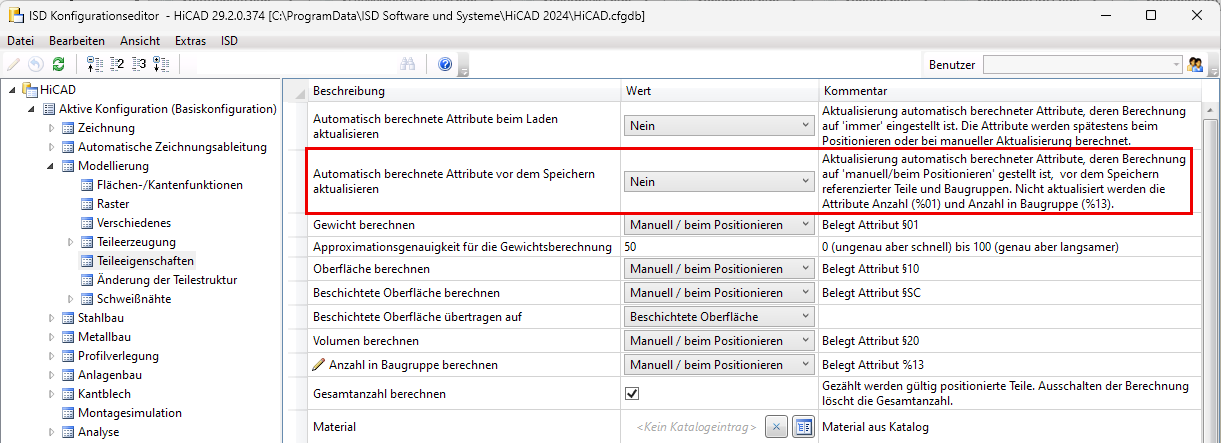Screen dimensions: 1221x443
Task: Open the Beschichtete Oberfläche berechnen dropdown
Action: pyautogui.click(x=719, y=293)
